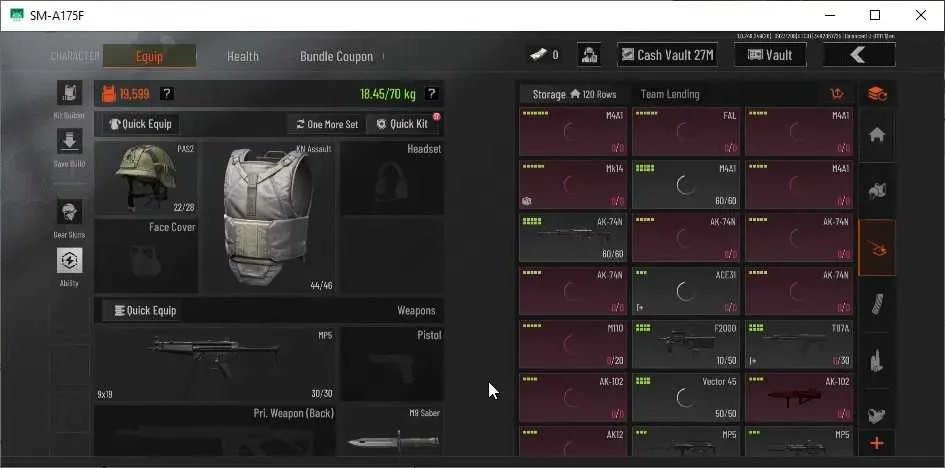Open the Kit Builder icon
The height and width of the screenshot is (468, 945).
point(69,93)
